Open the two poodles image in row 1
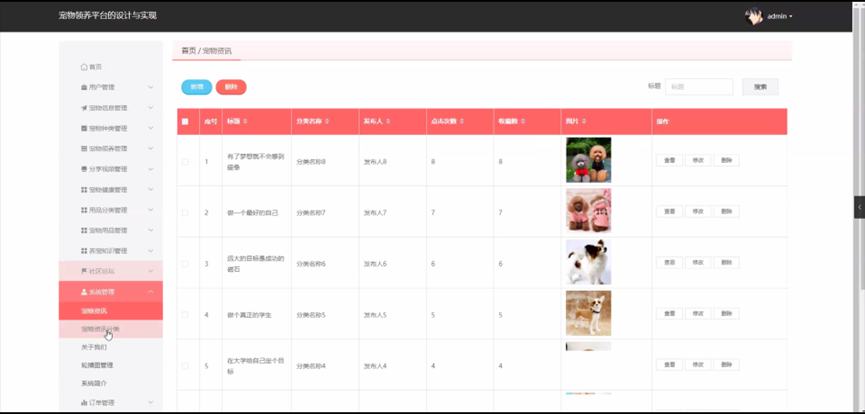The image size is (865, 414). pos(588,160)
